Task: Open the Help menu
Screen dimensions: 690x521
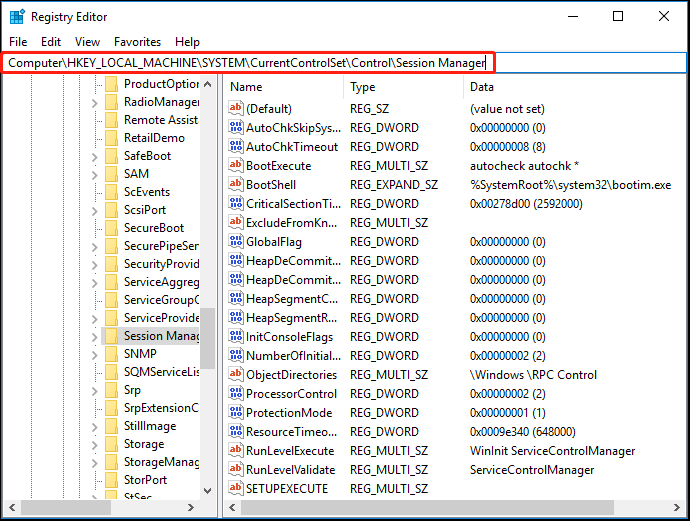Action: (187, 42)
